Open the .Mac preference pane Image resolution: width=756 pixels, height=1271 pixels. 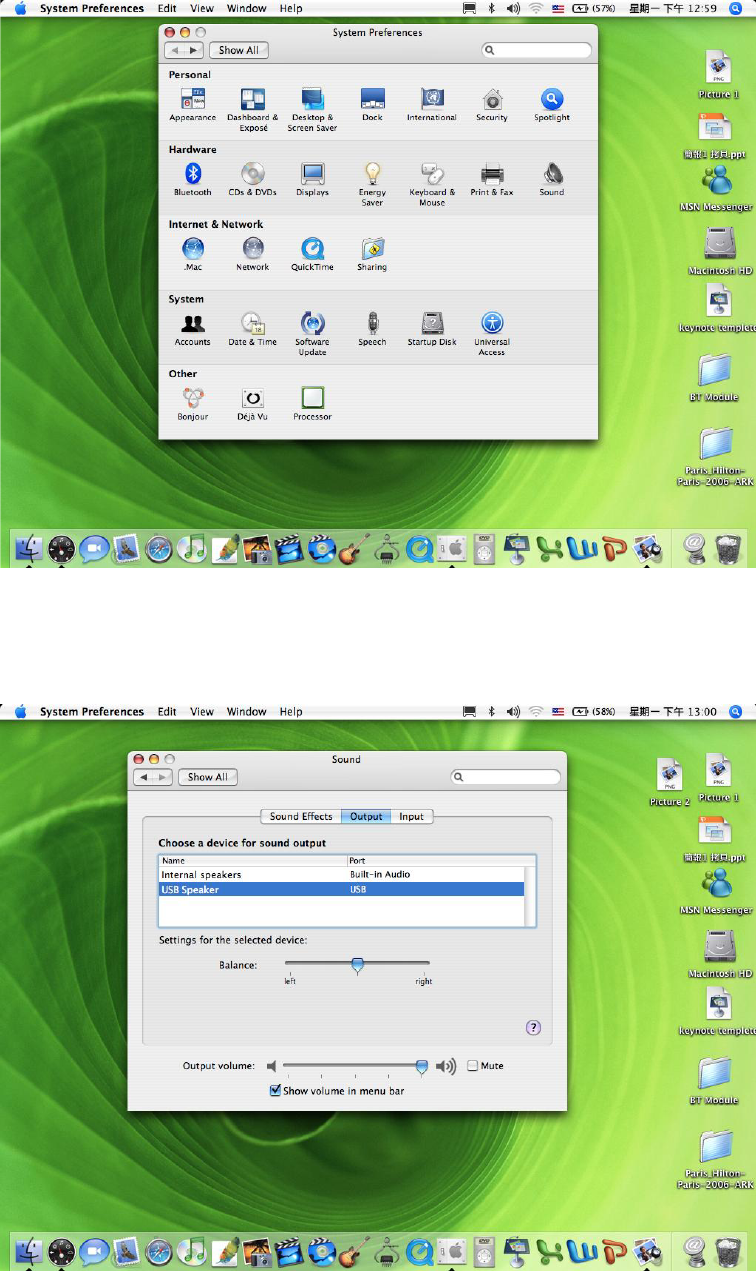coord(193,254)
